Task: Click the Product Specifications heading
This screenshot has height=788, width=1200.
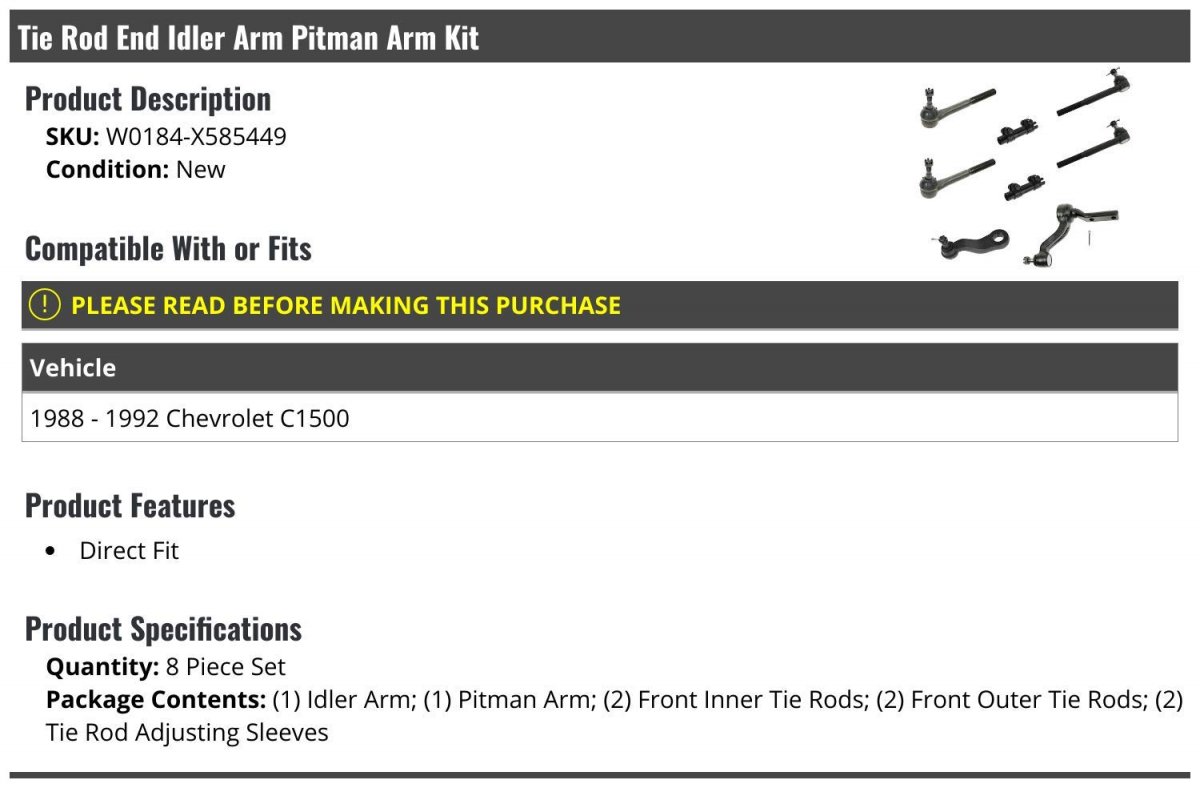Action: pos(163,629)
